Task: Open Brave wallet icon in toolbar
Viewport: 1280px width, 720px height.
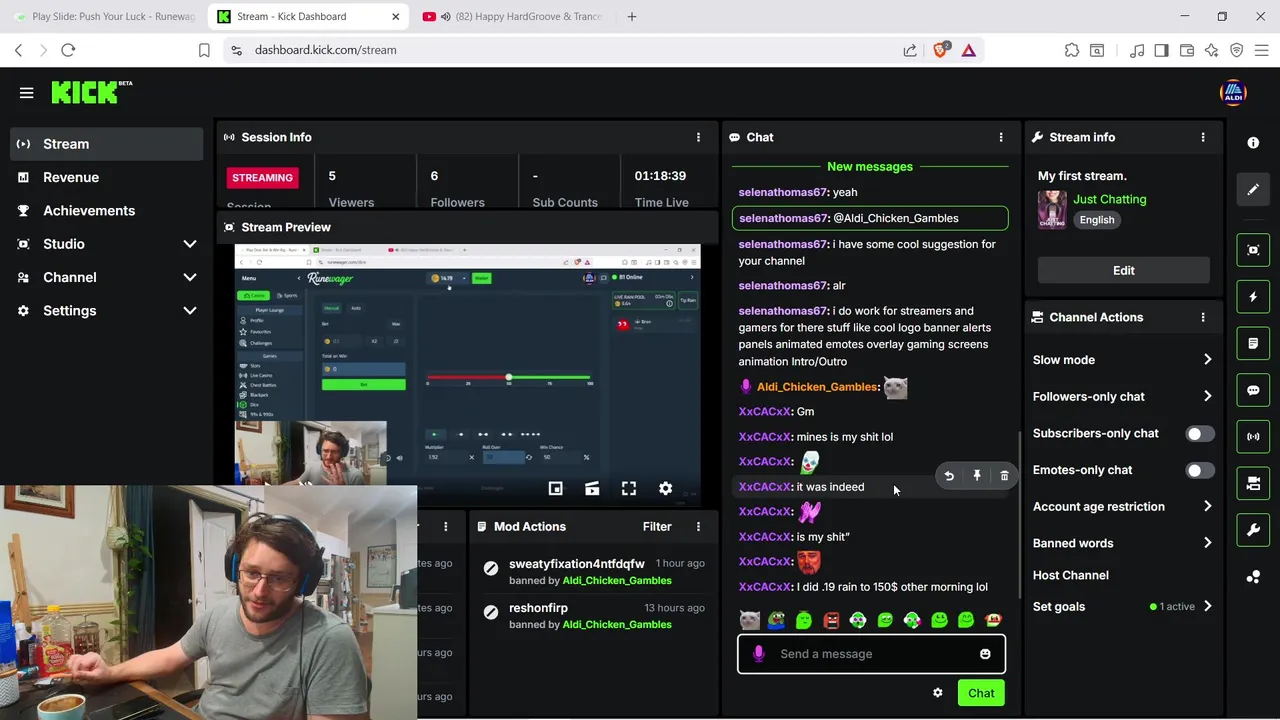Action: [x=1187, y=50]
